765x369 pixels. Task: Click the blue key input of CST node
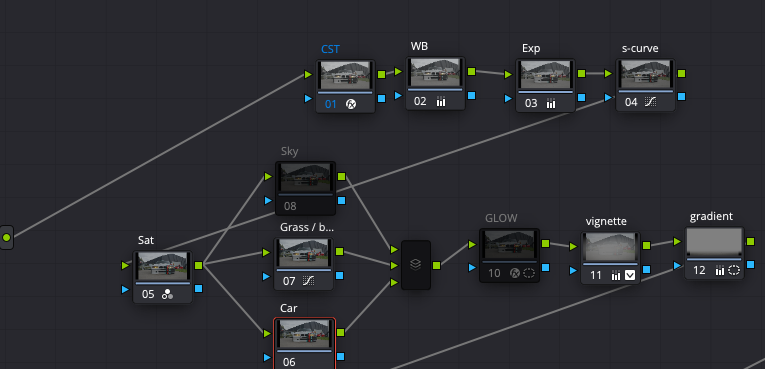click(308, 99)
